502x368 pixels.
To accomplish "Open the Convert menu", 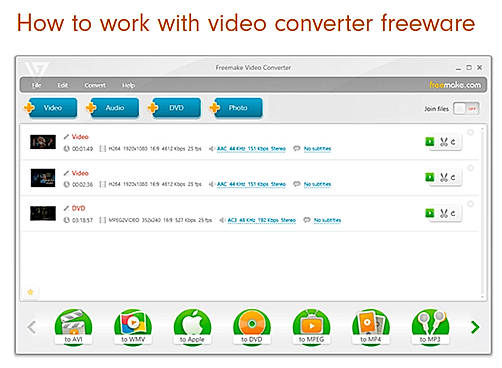I will [95, 85].
